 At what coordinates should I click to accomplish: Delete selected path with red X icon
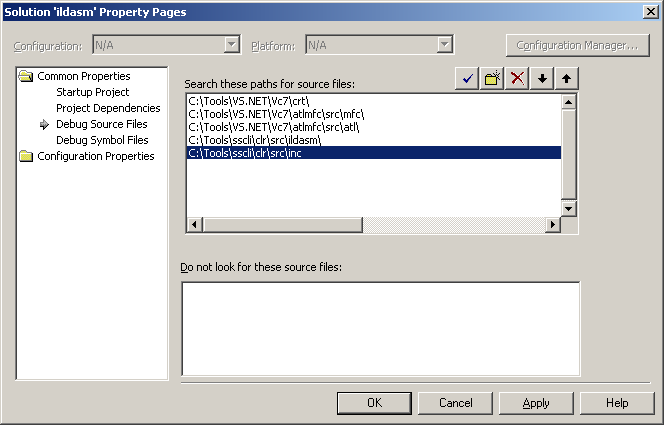click(517, 79)
